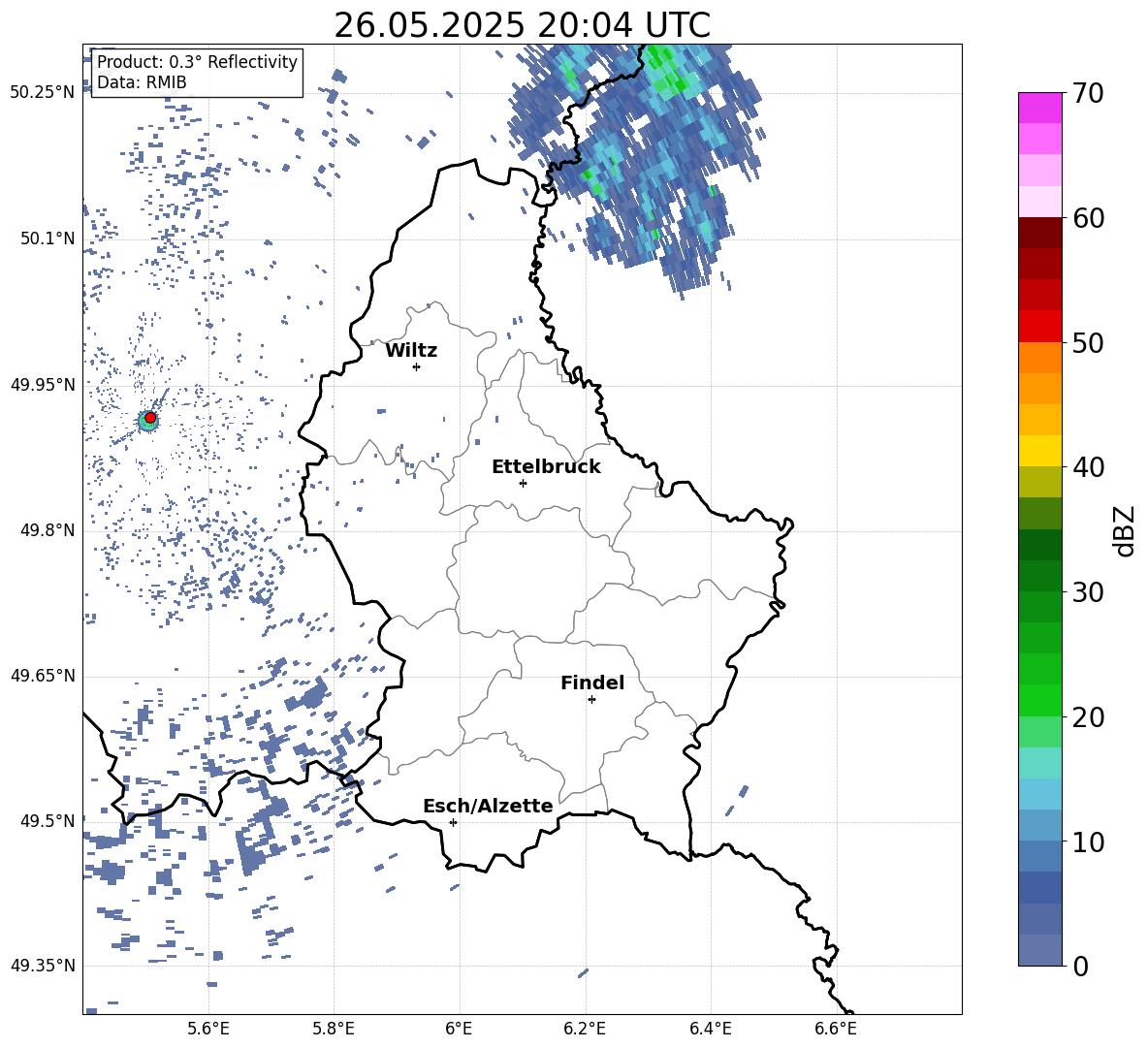Click the colorbar tick value 70
The height and width of the screenshot is (1048, 1148).
1088,94
